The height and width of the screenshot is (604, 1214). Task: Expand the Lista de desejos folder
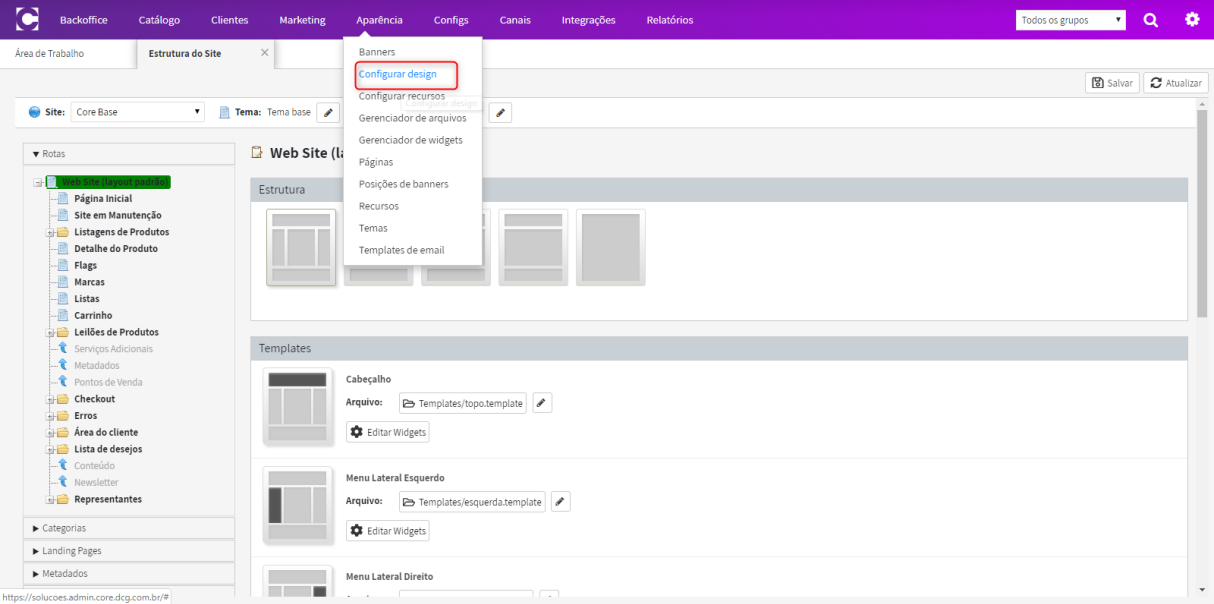(49, 449)
